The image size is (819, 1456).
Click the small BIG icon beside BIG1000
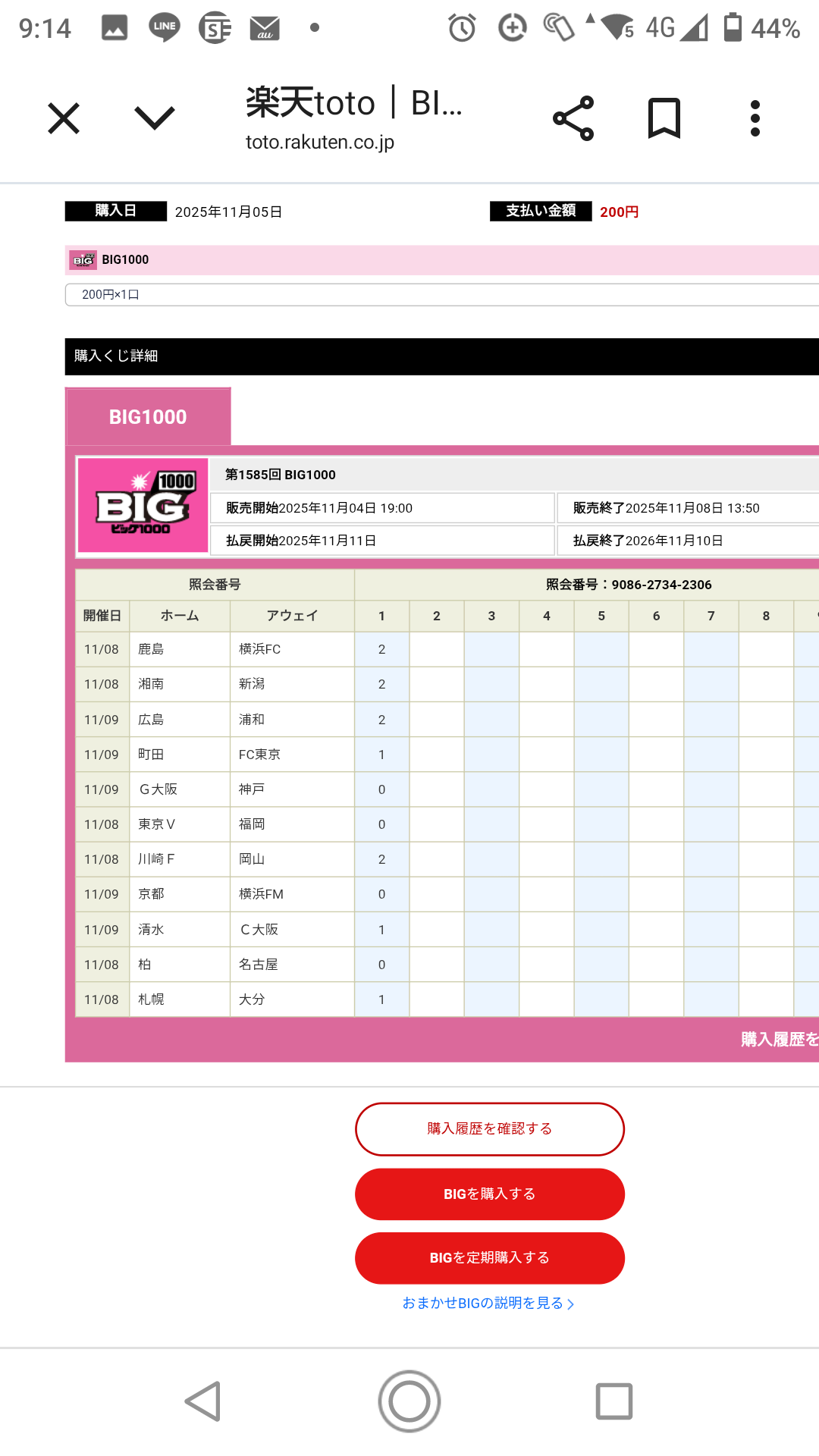coord(83,260)
